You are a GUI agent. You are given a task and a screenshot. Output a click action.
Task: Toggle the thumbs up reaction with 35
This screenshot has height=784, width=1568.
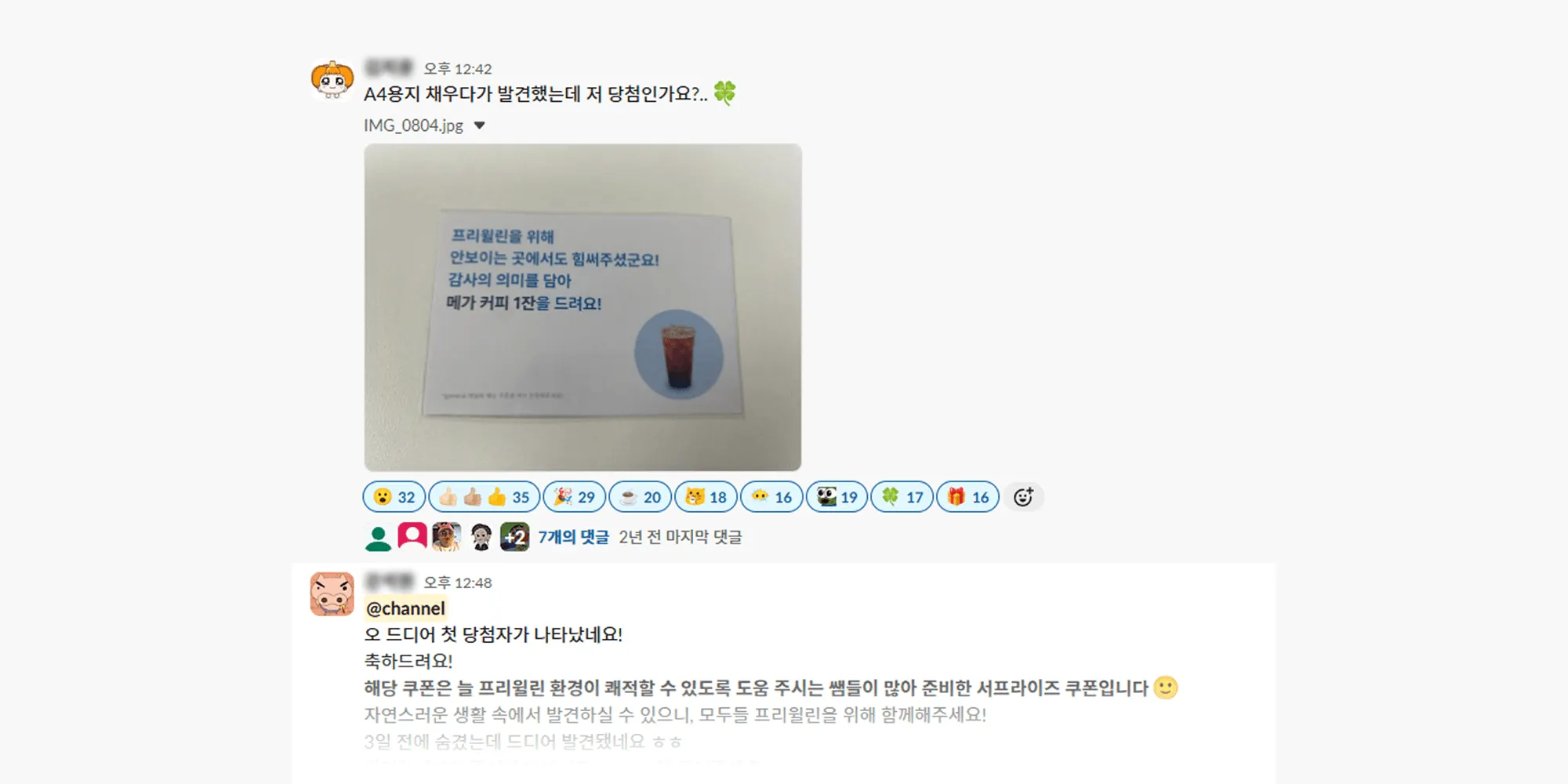(484, 497)
